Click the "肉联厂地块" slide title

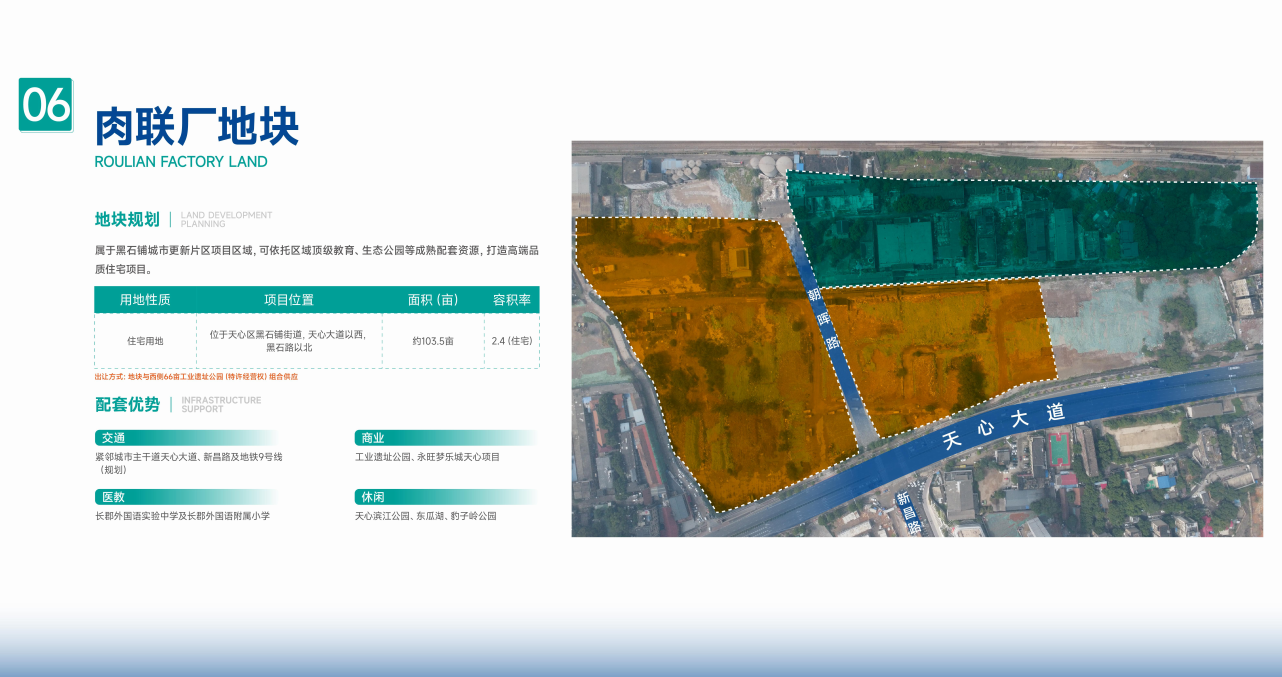pos(196,128)
